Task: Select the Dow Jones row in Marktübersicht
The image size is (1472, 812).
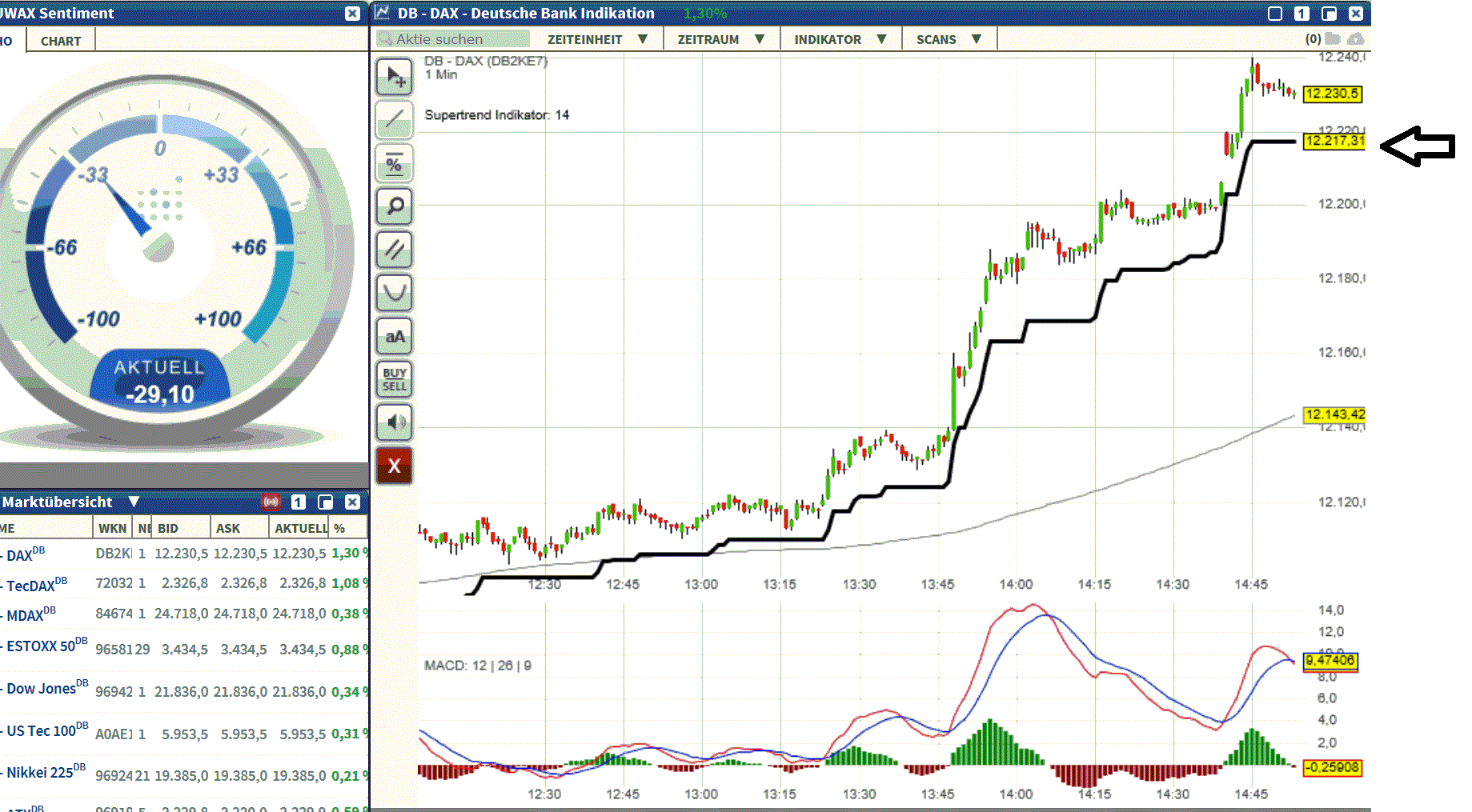Action: click(x=48, y=688)
